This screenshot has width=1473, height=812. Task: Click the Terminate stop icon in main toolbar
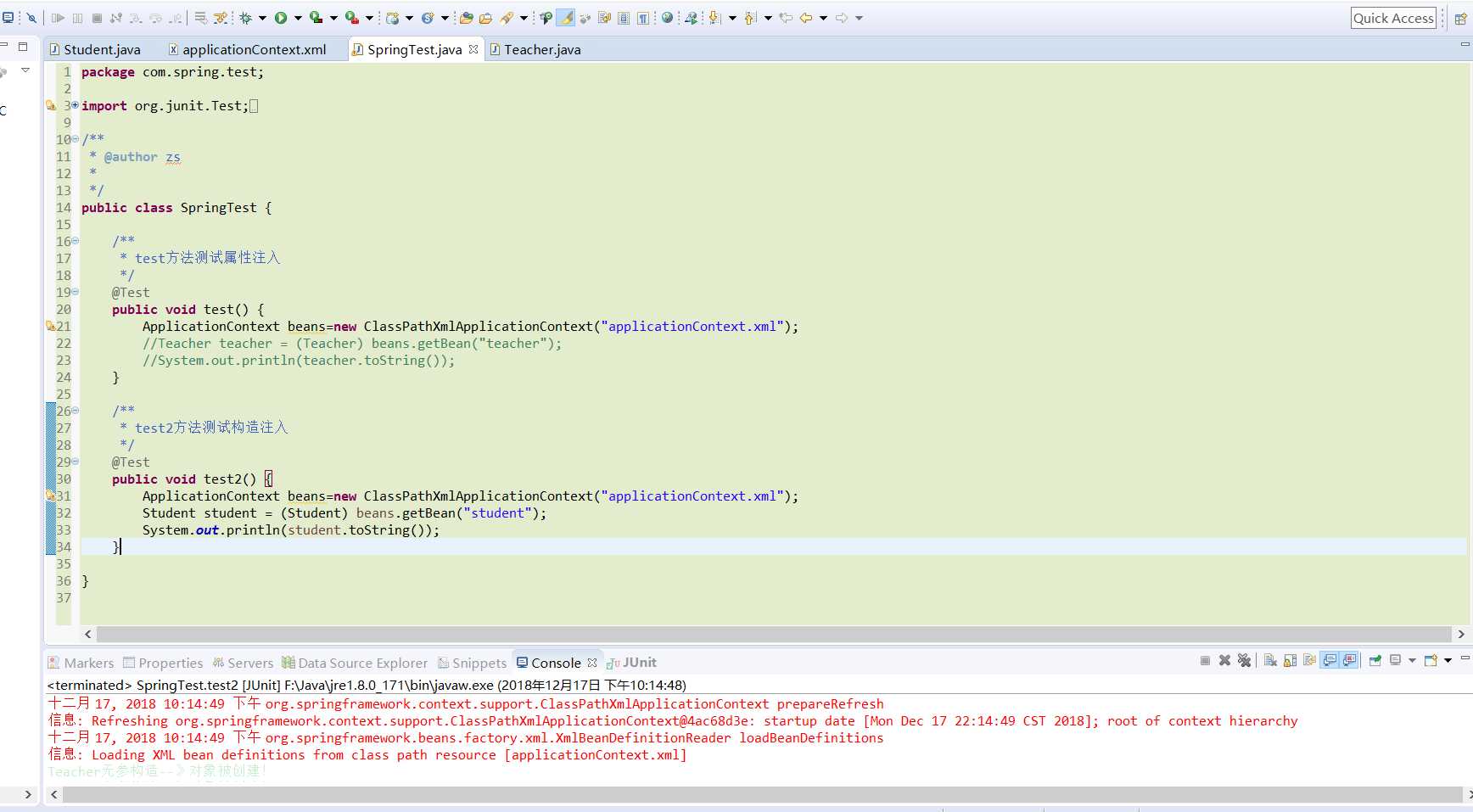[x=97, y=18]
